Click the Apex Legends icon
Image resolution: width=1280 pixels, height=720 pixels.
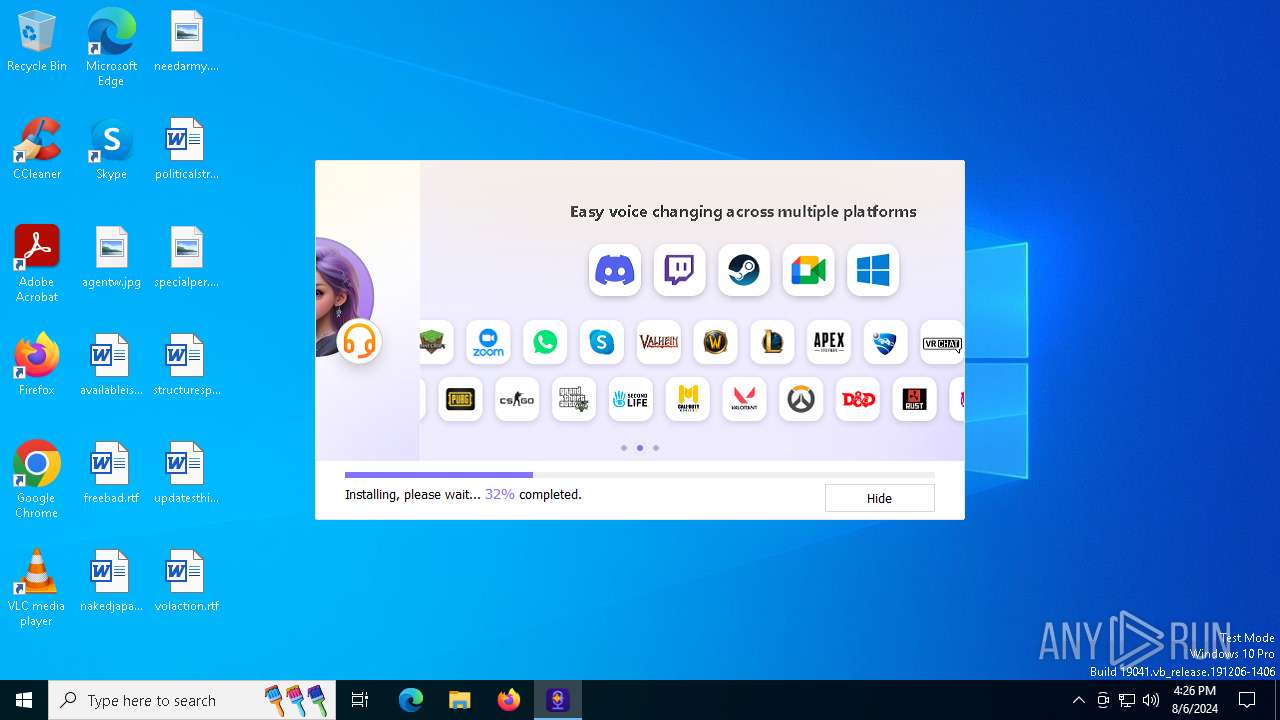(x=829, y=343)
